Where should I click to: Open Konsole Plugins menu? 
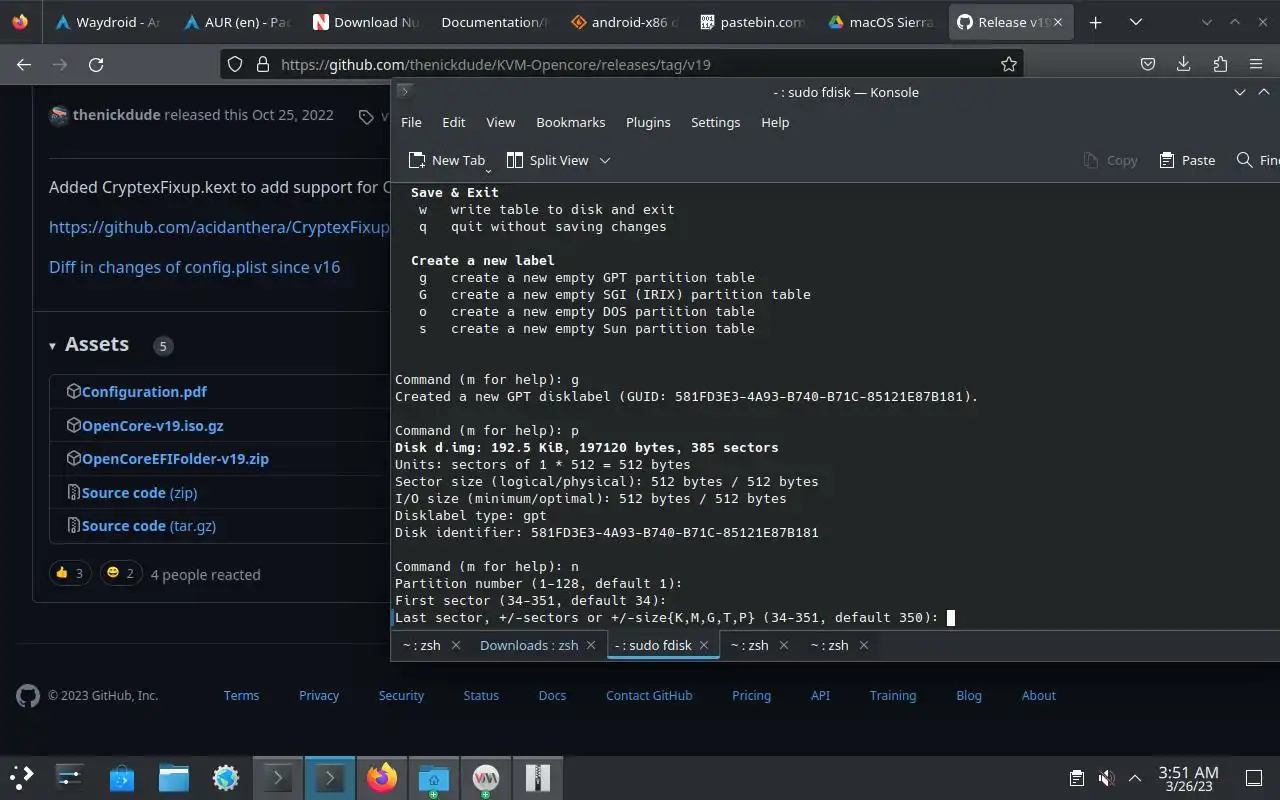coord(648,122)
